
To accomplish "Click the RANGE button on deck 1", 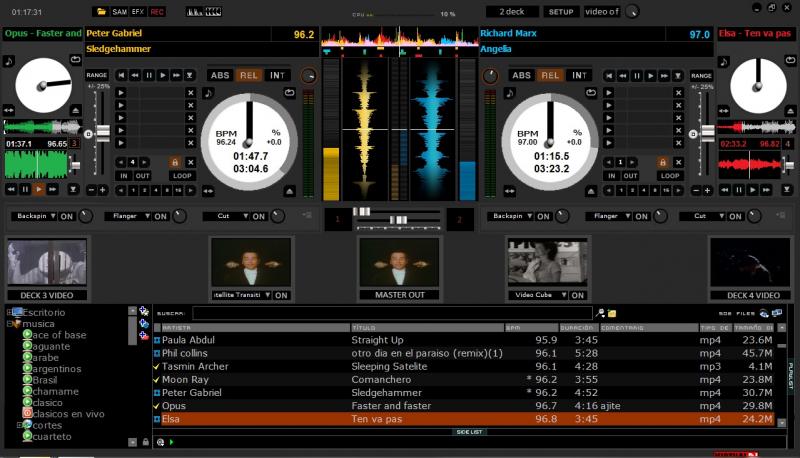I will coord(96,75).
